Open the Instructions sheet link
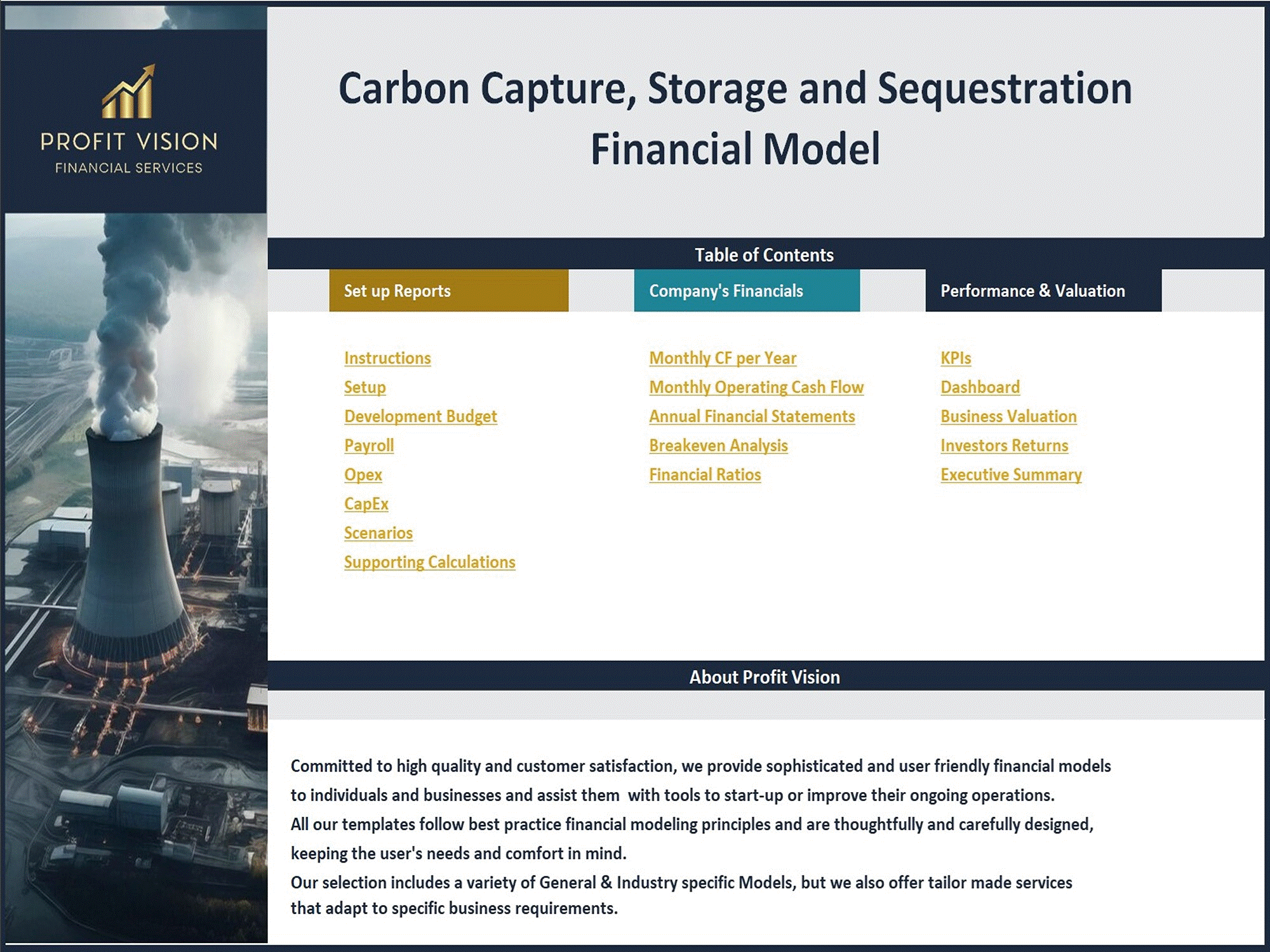 click(388, 357)
